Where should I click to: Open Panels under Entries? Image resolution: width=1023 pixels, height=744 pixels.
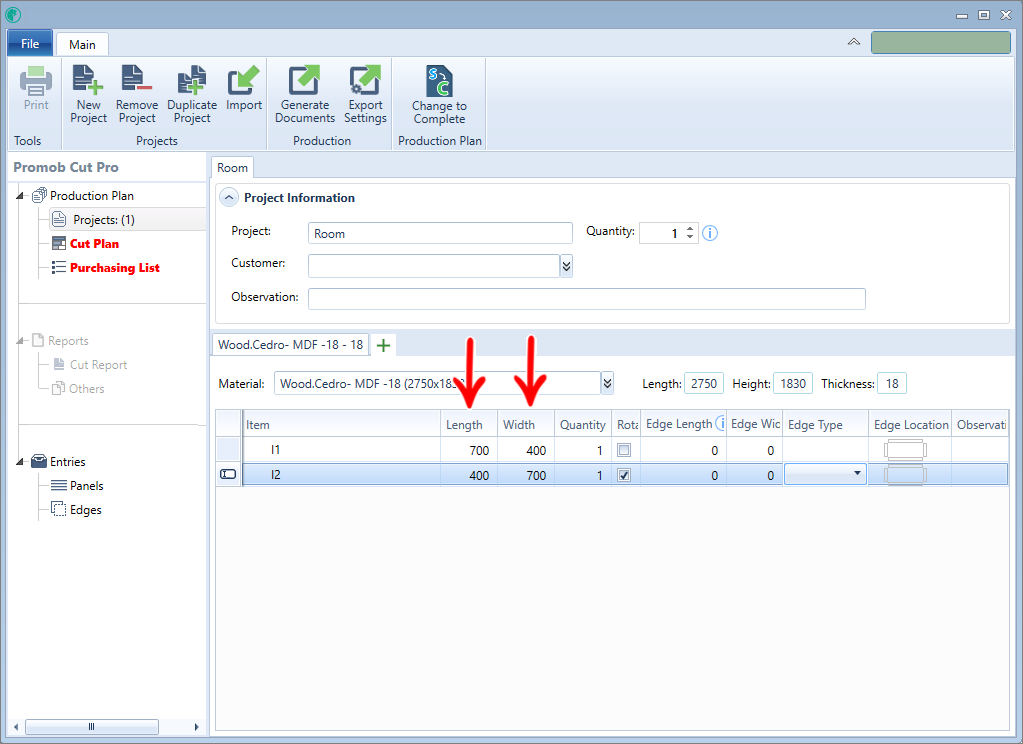(87, 486)
